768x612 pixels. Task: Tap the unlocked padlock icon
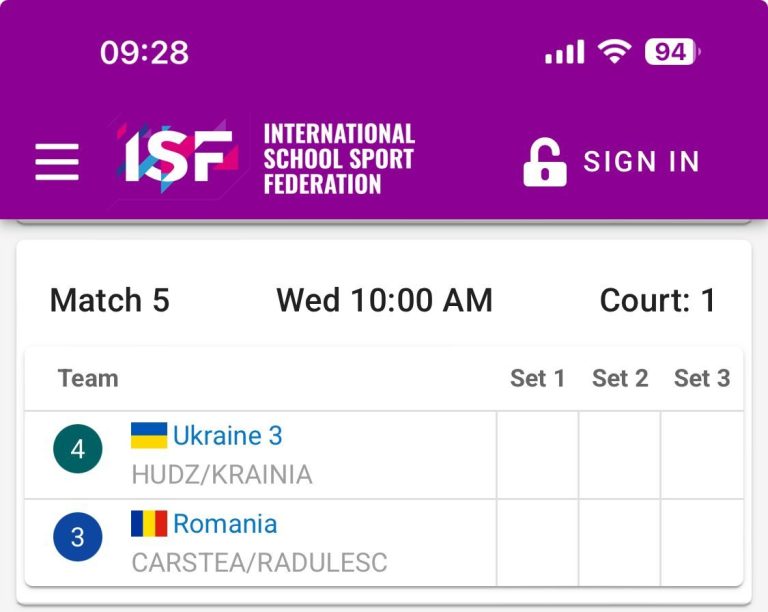coord(545,162)
